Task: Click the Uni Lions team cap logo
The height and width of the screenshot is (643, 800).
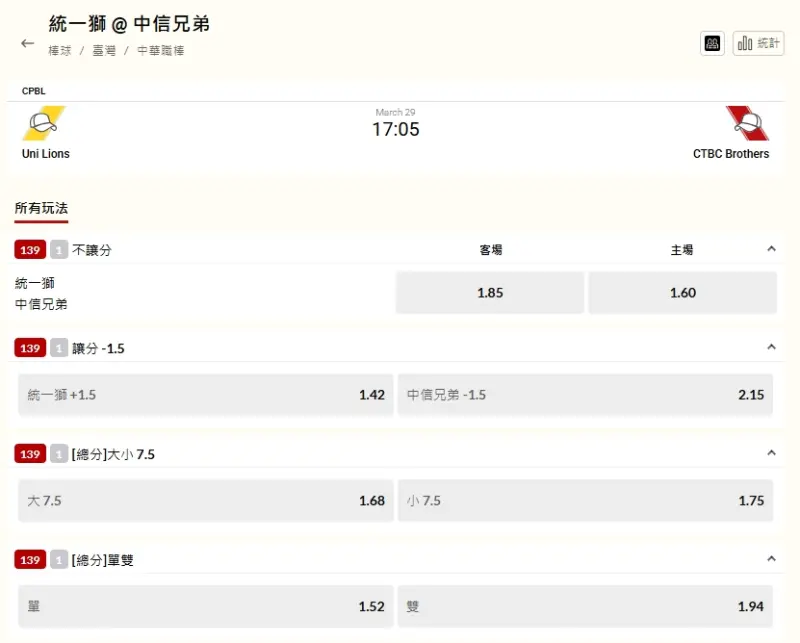Action: (44, 123)
